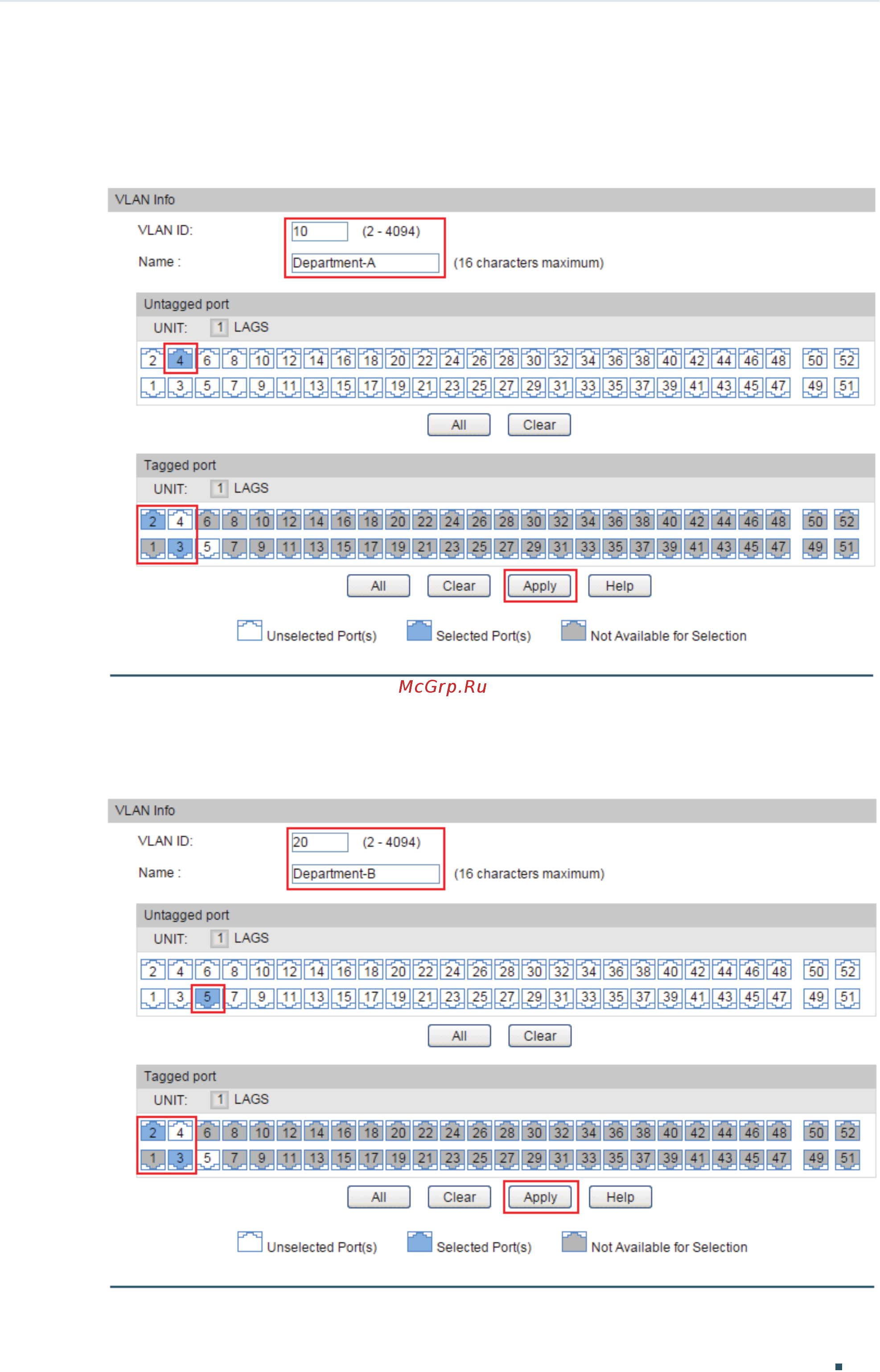Apply the Department-B VLAN settings

pyautogui.click(x=540, y=1197)
